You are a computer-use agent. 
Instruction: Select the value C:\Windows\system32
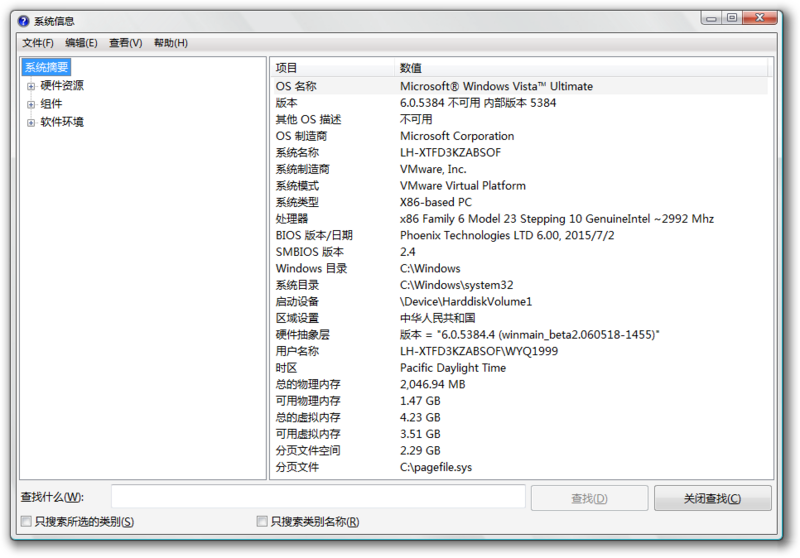tap(456, 285)
